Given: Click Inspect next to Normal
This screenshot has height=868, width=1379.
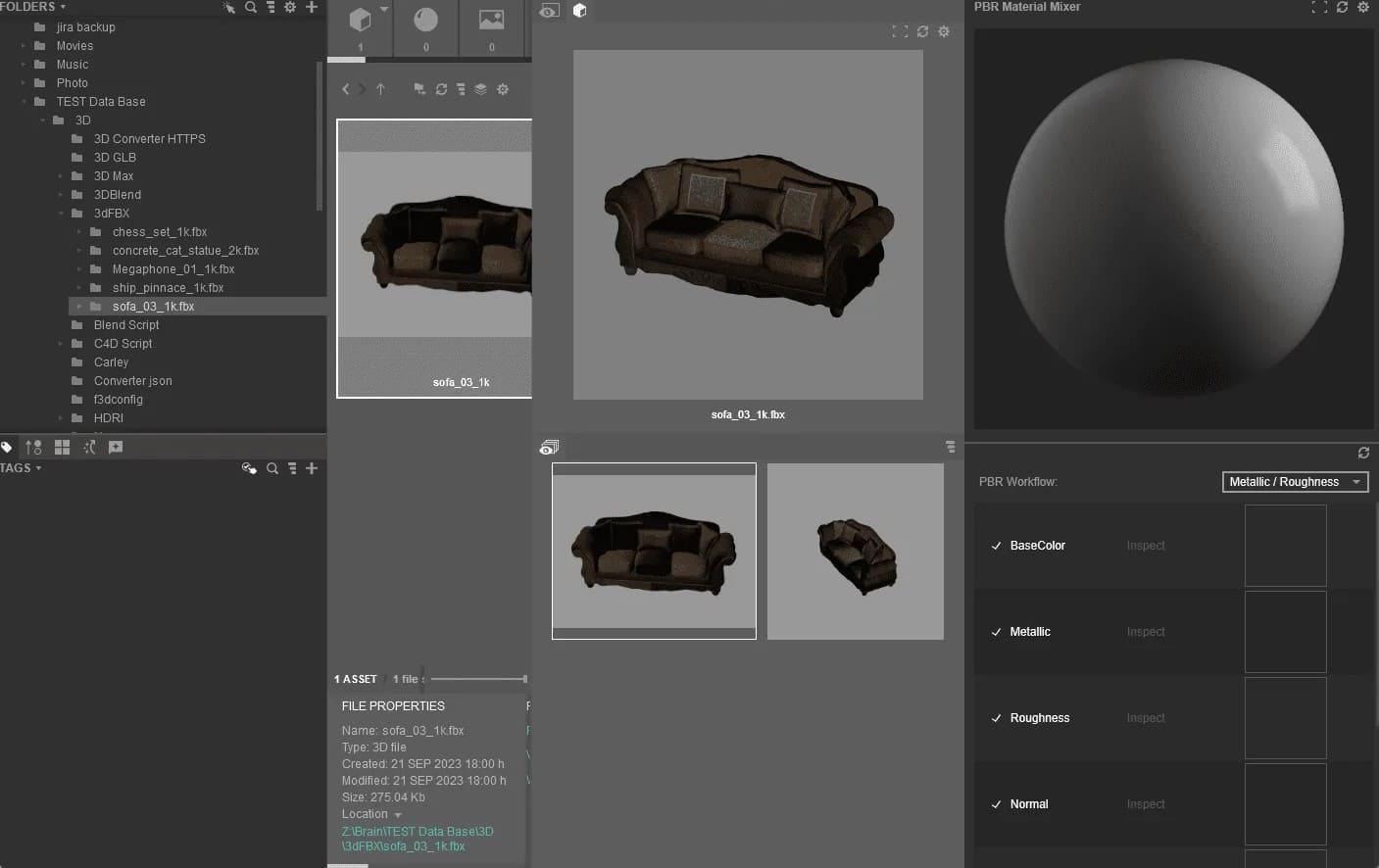Looking at the screenshot, I should (x=1145, y=804).
